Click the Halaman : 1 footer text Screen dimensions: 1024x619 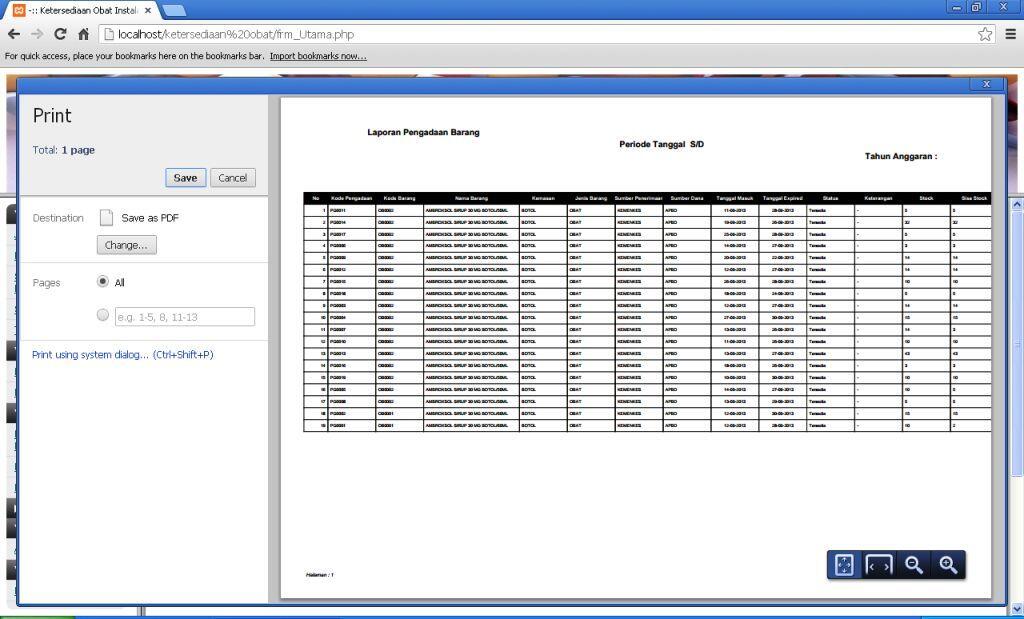[x=319, y=575]
